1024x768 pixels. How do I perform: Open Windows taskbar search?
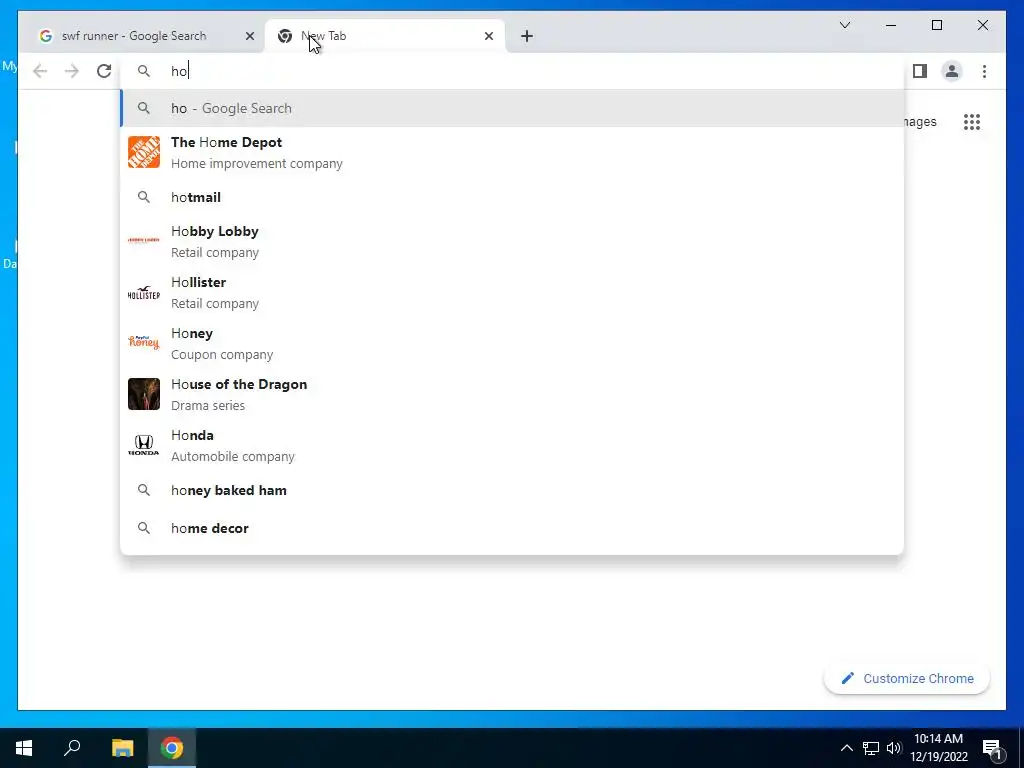pos(72,748)
